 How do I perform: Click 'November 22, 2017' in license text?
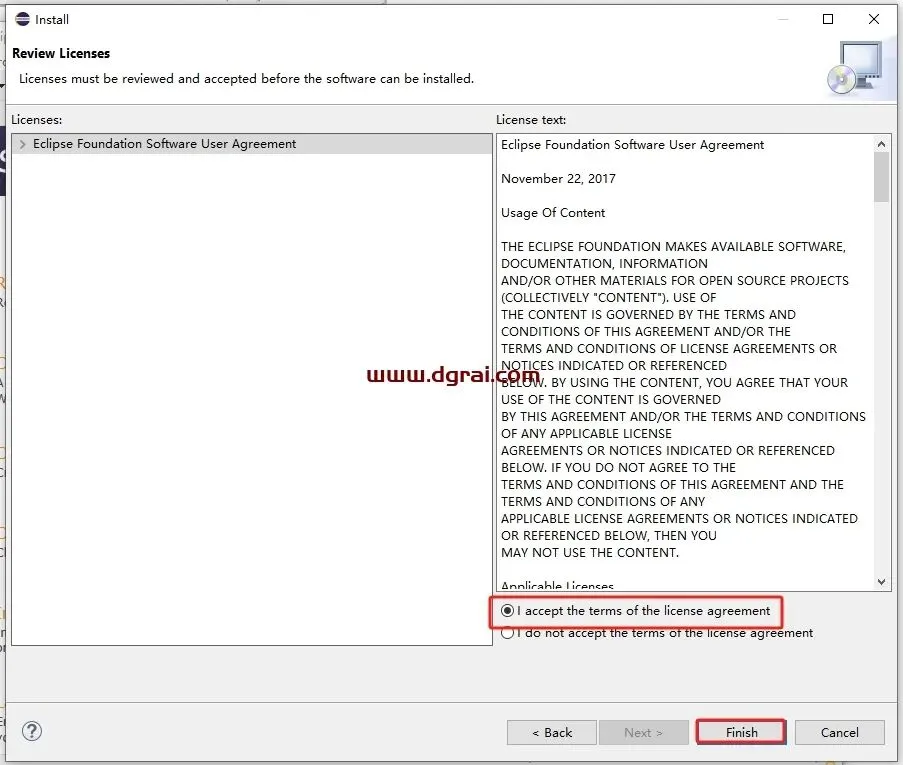(x=558, y=179)
